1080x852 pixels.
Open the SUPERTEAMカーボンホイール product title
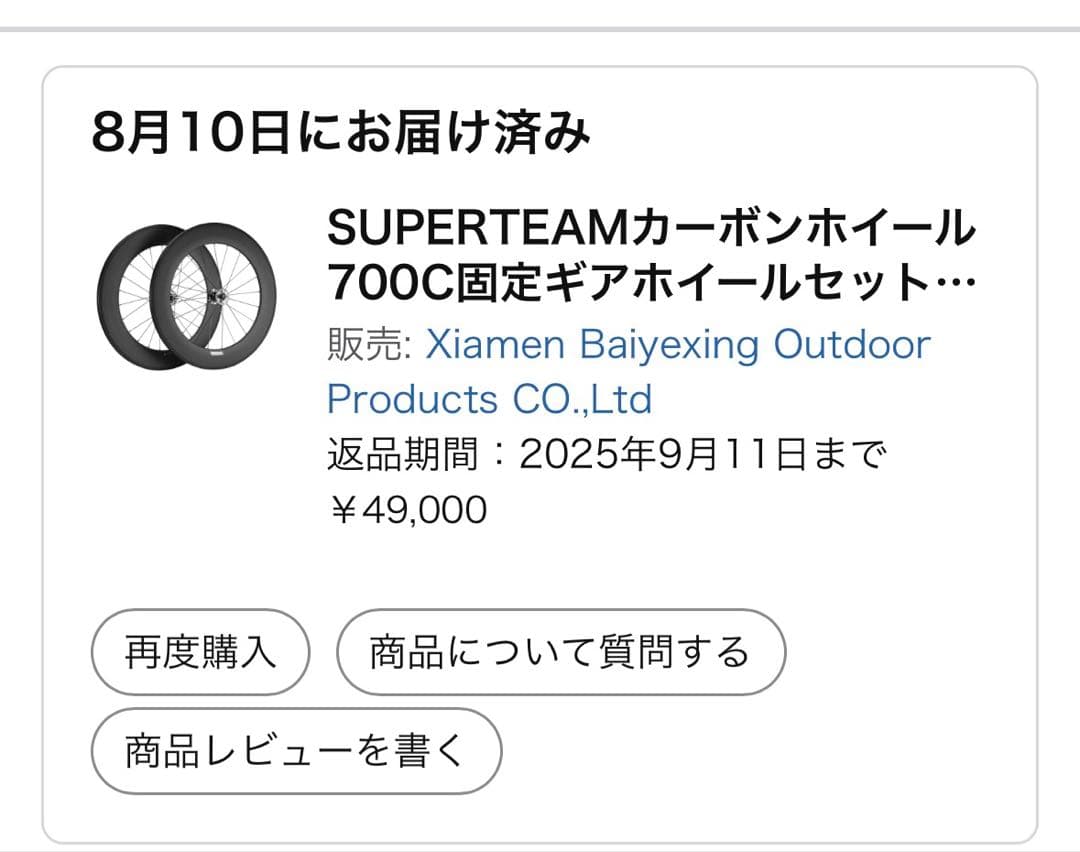[x=650, y=231]
